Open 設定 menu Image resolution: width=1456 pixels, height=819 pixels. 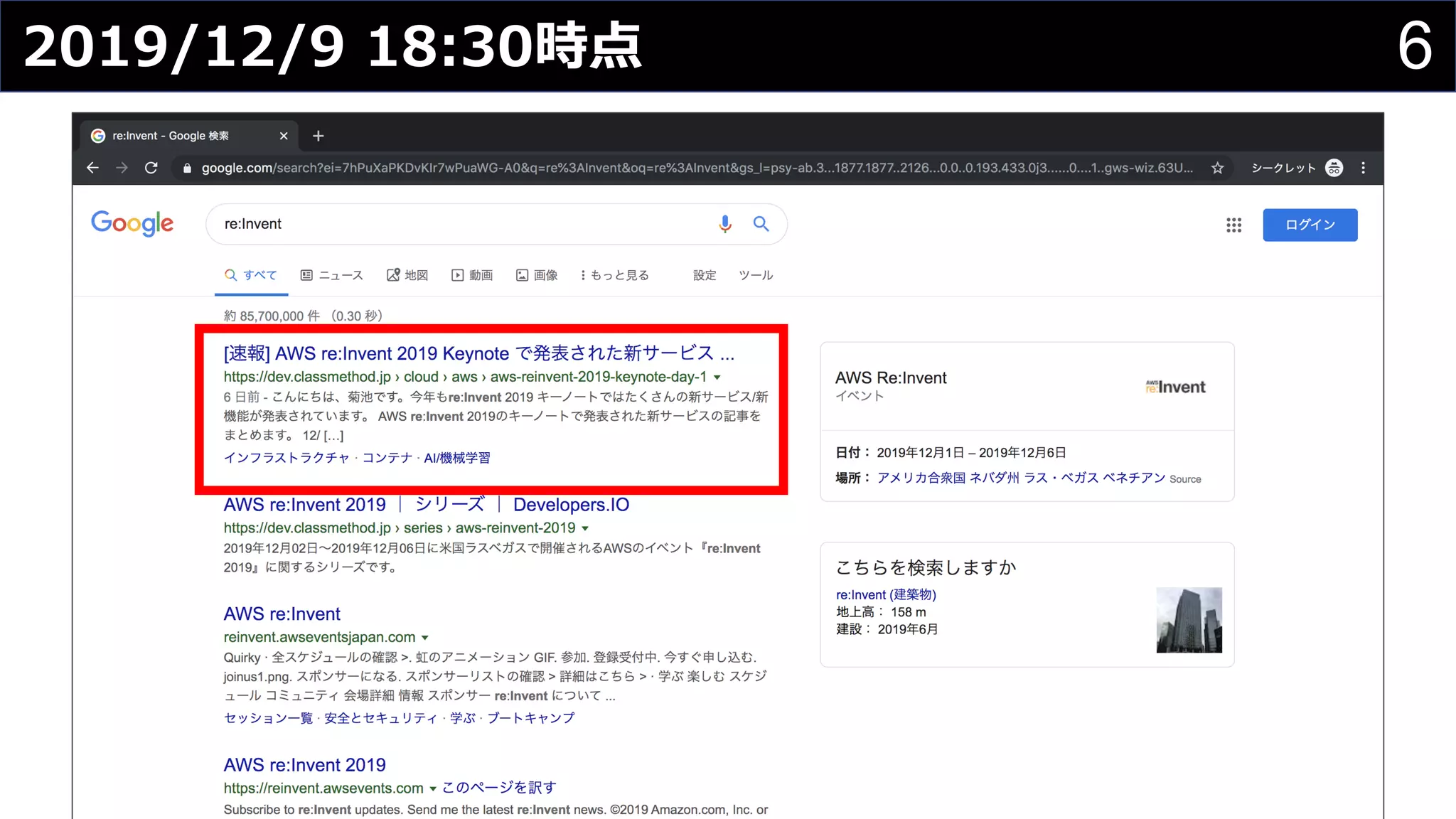point(705,275)
